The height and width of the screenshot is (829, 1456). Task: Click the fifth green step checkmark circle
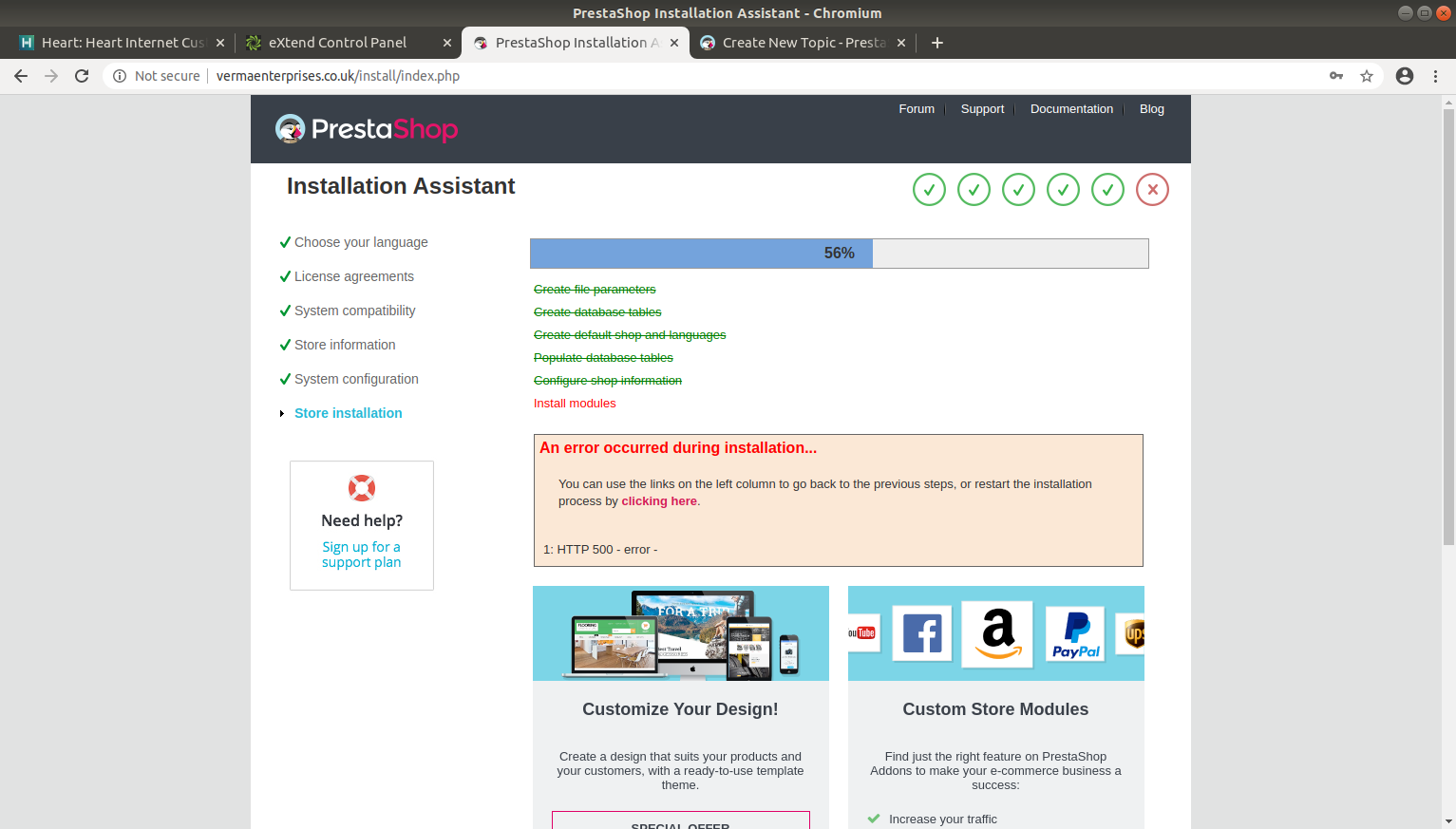(x=1107, y=190)
